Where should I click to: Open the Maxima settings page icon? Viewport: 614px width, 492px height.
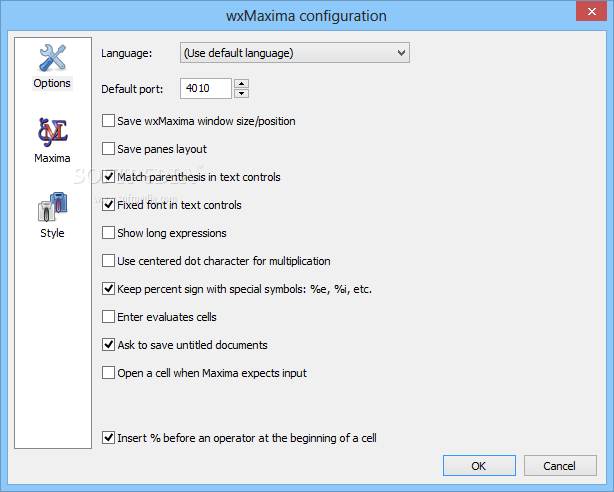[52, 132]
